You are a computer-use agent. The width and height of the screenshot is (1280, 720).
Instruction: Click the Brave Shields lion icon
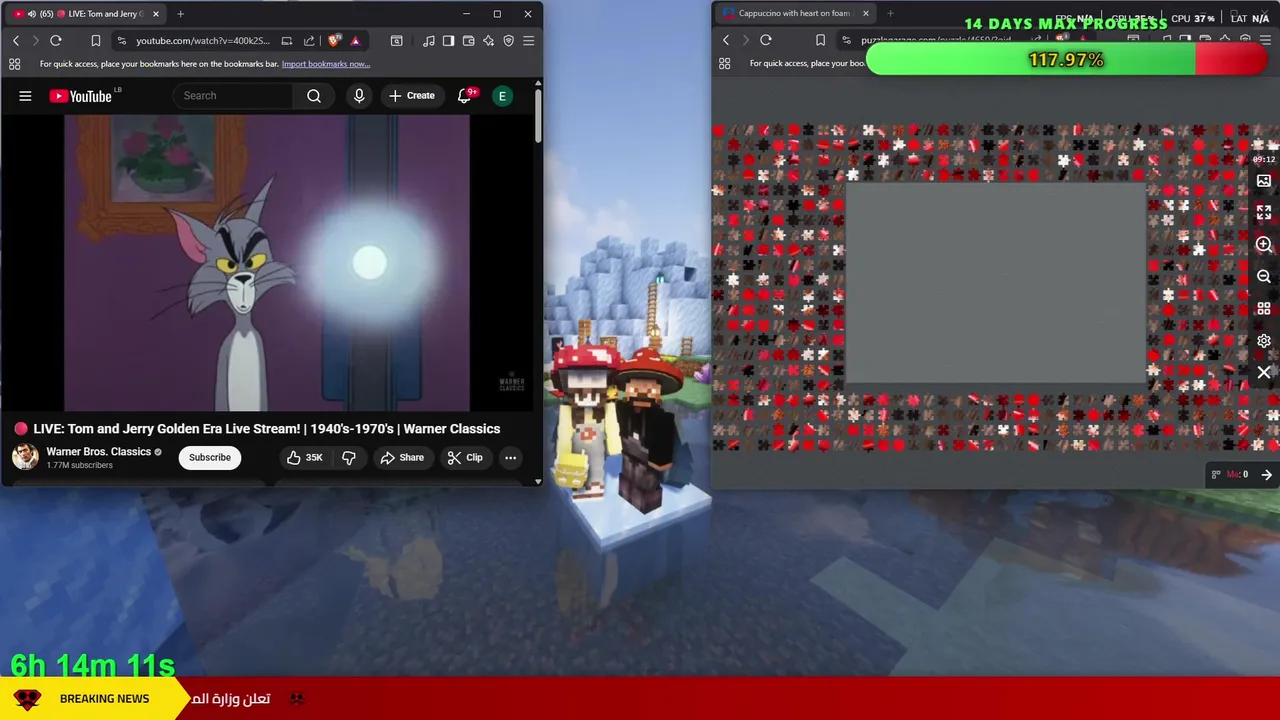click(x=334, y=41)
